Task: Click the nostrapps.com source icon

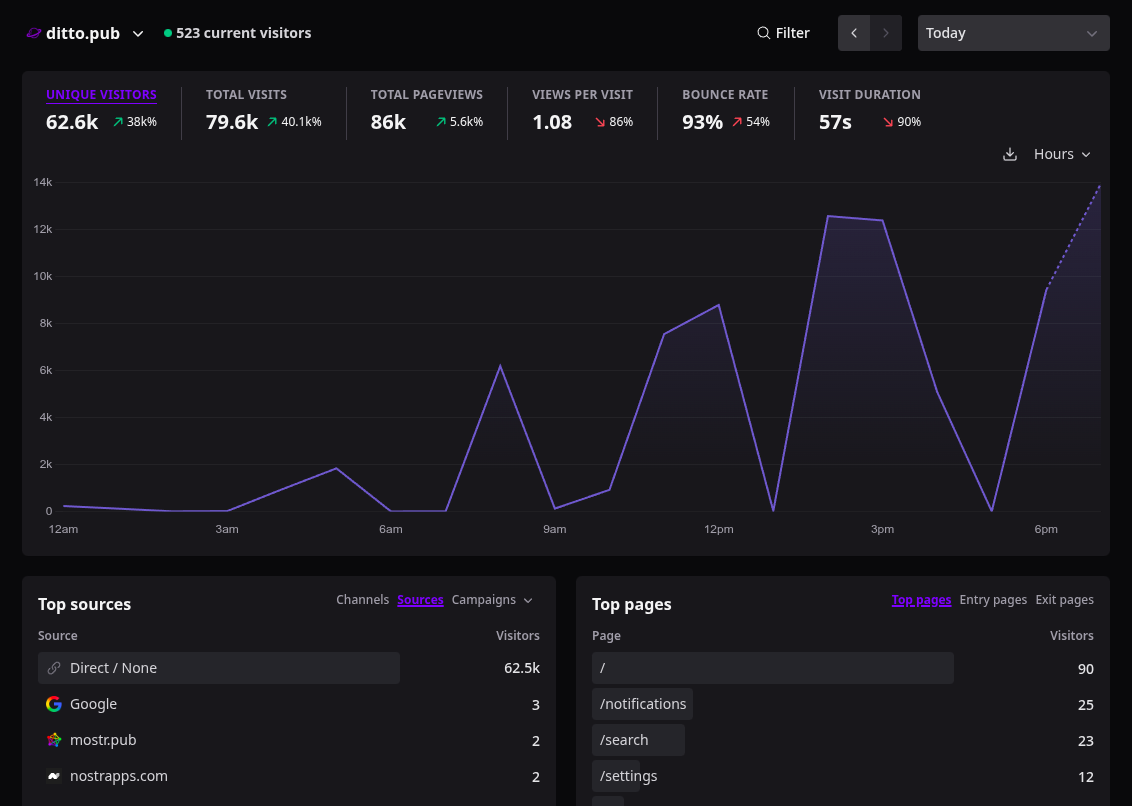Action: pos(53,776)
